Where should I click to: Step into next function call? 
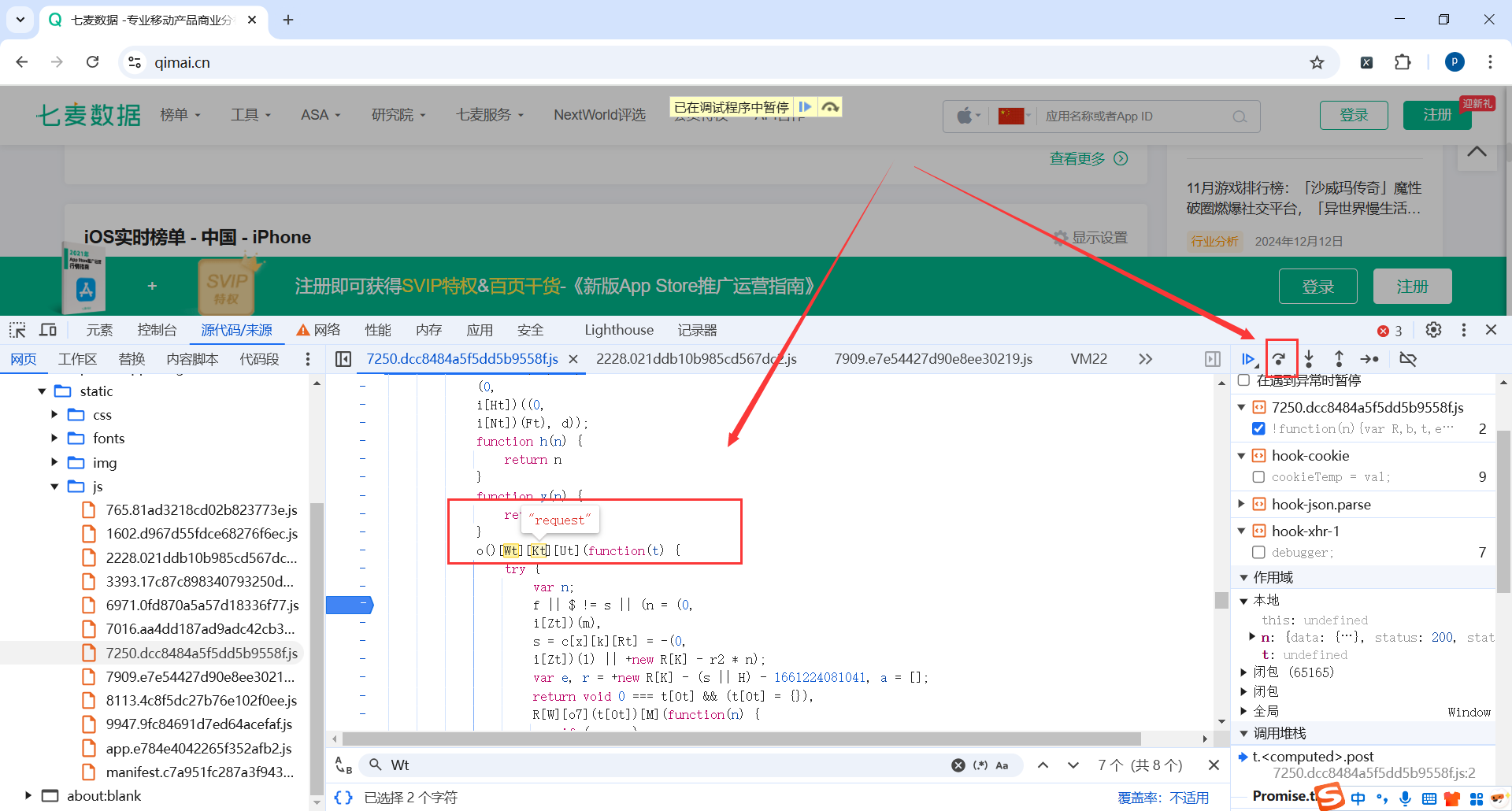[x=1309, y=359]
